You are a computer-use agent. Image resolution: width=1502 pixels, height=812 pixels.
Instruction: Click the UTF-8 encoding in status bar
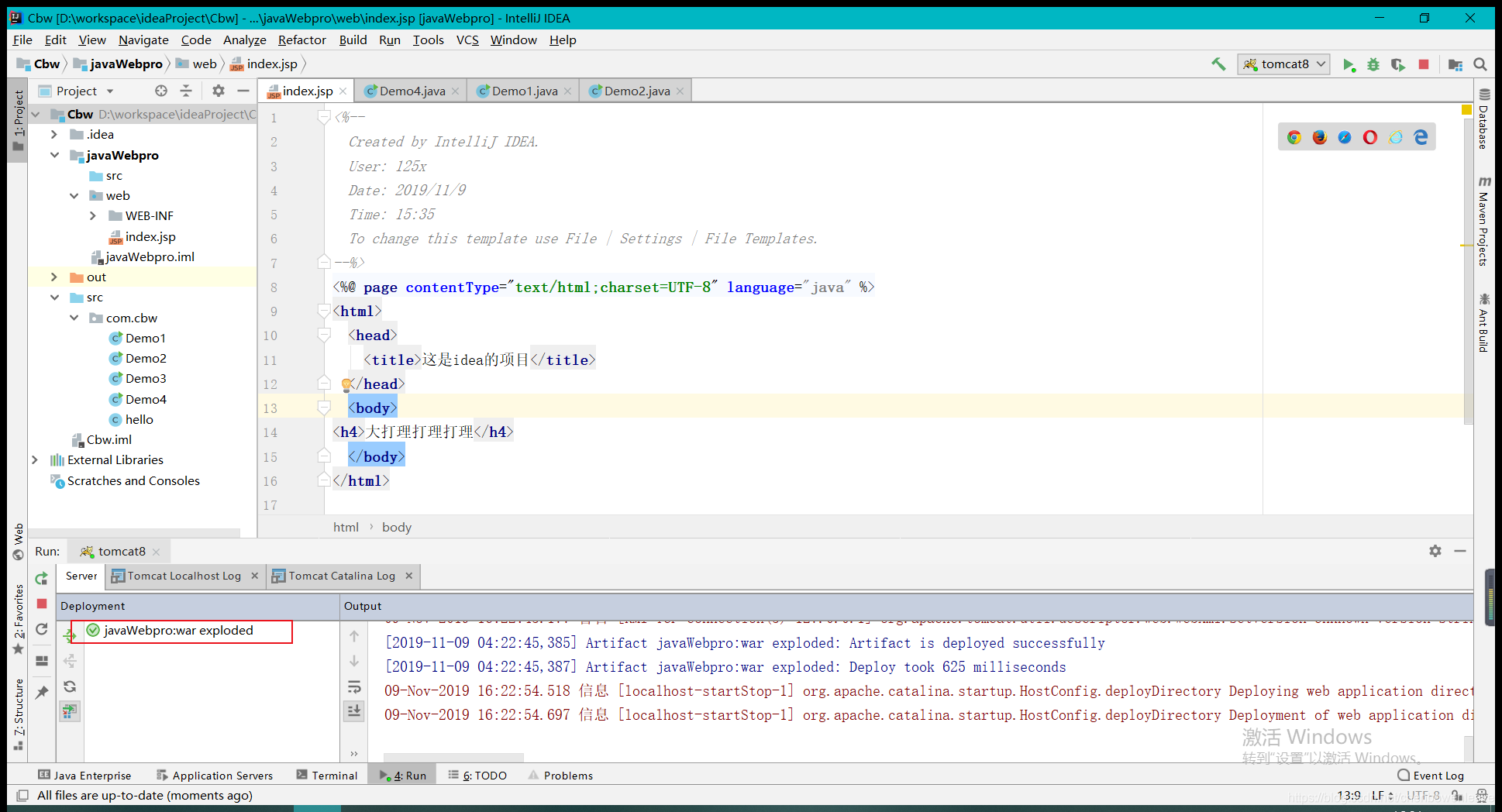click(1423, 796)
